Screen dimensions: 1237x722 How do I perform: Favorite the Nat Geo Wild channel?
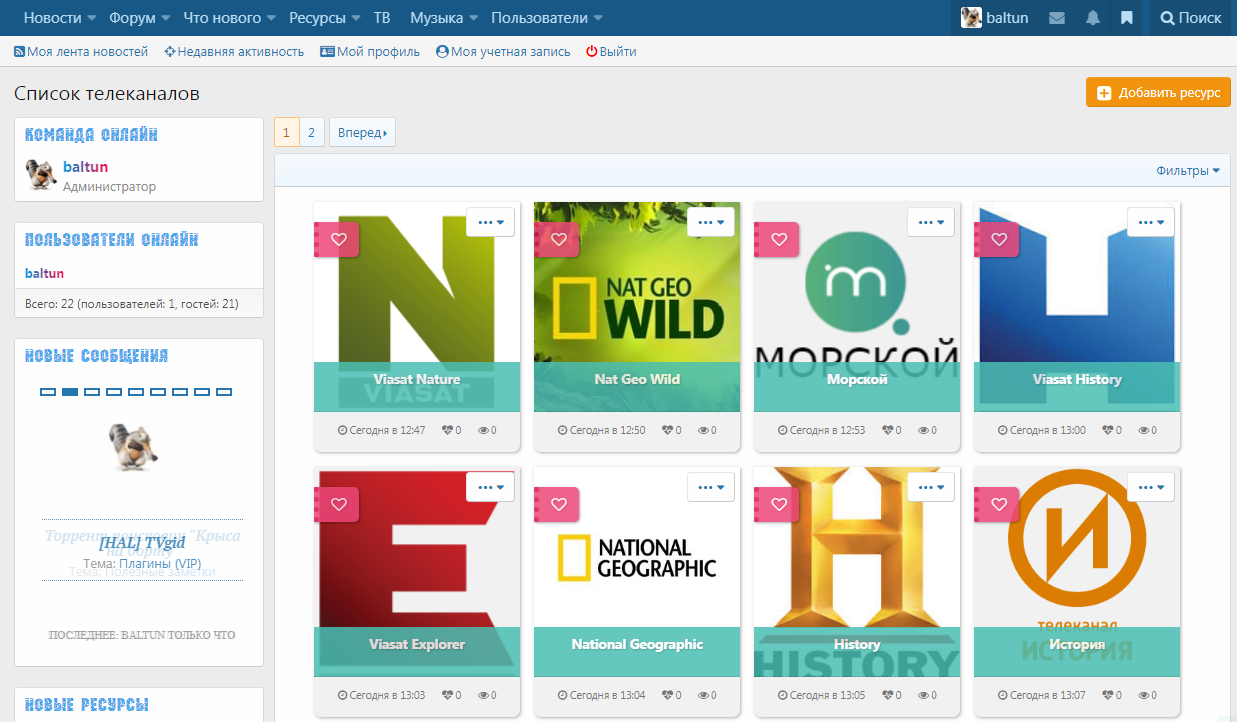point(558,239)
